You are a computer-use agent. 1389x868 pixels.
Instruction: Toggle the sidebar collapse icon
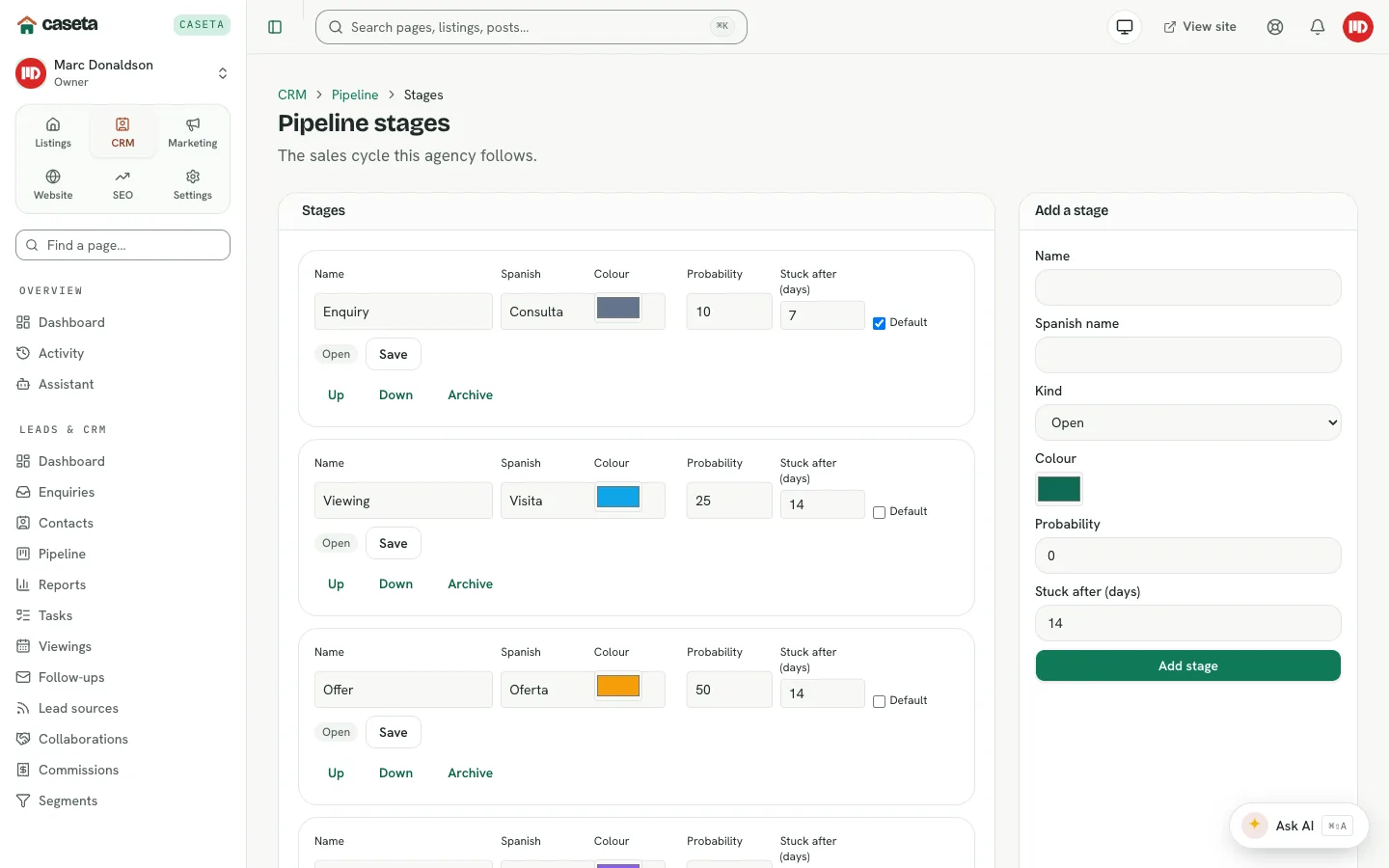pos(275,27)
